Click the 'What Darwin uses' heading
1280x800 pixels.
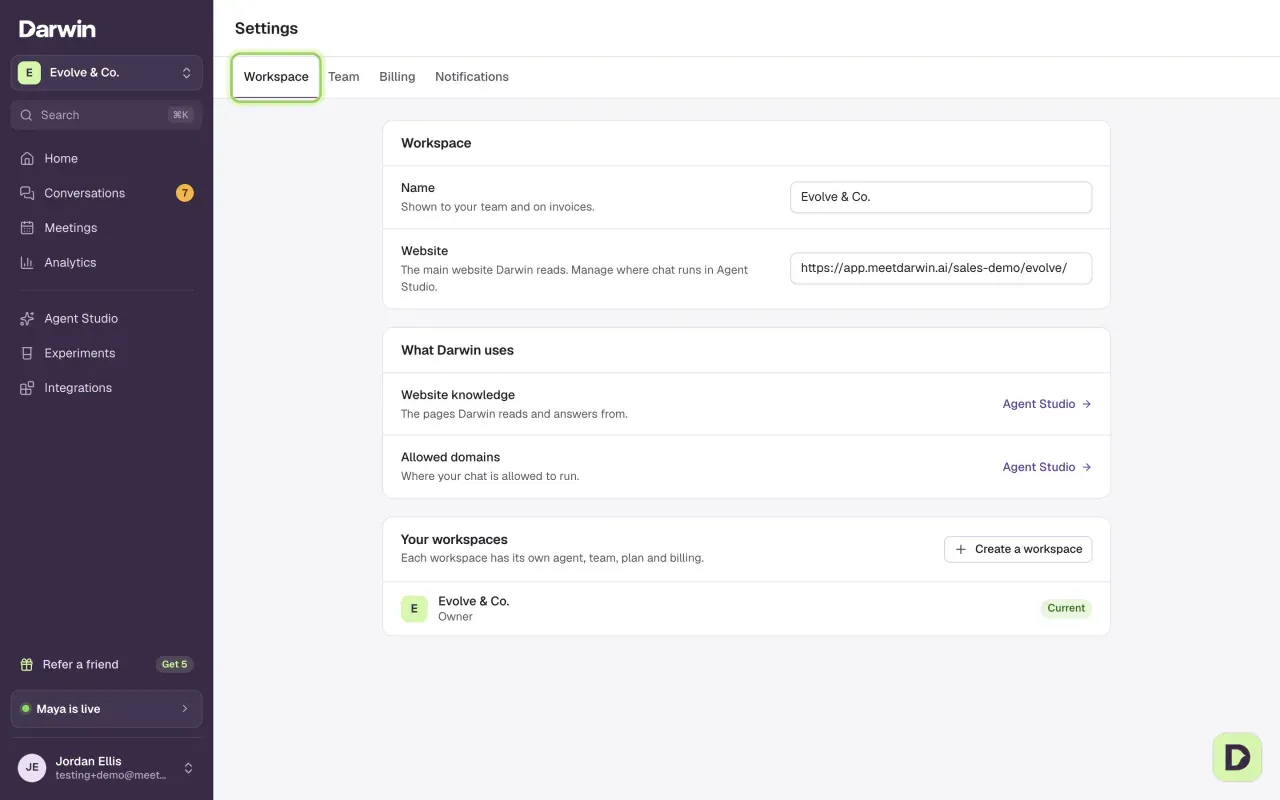pos(457,350)
